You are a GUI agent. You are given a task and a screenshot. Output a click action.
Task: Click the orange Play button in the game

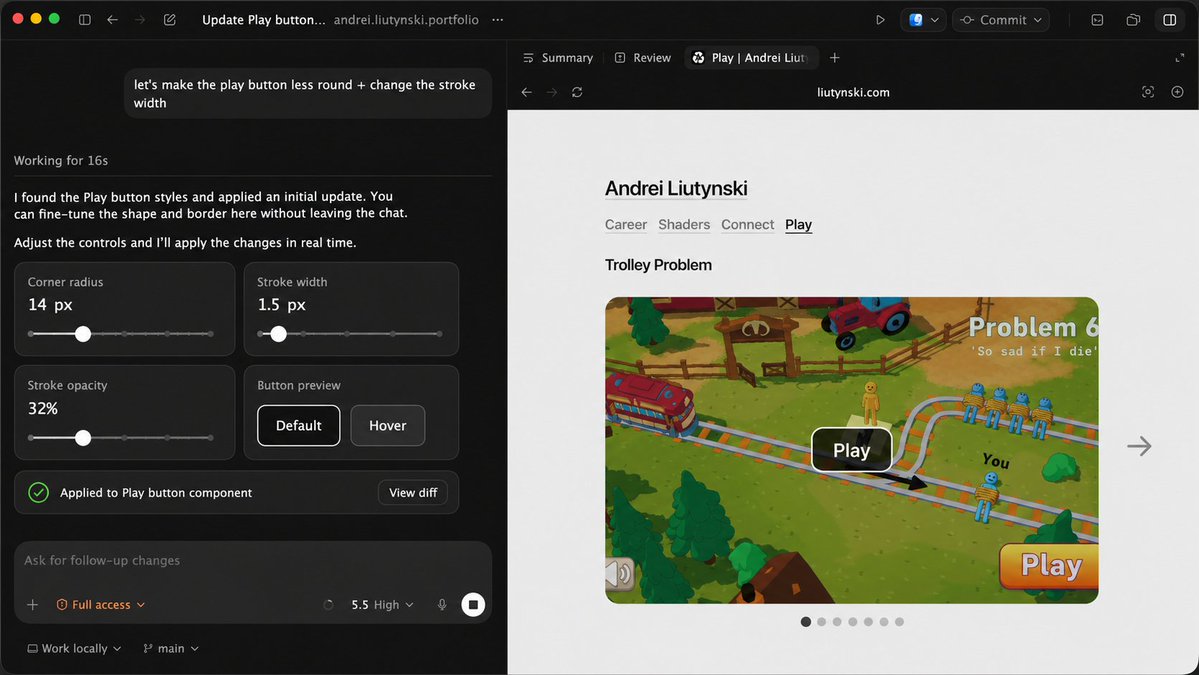pyautogui.click(x=1049, y=566)
